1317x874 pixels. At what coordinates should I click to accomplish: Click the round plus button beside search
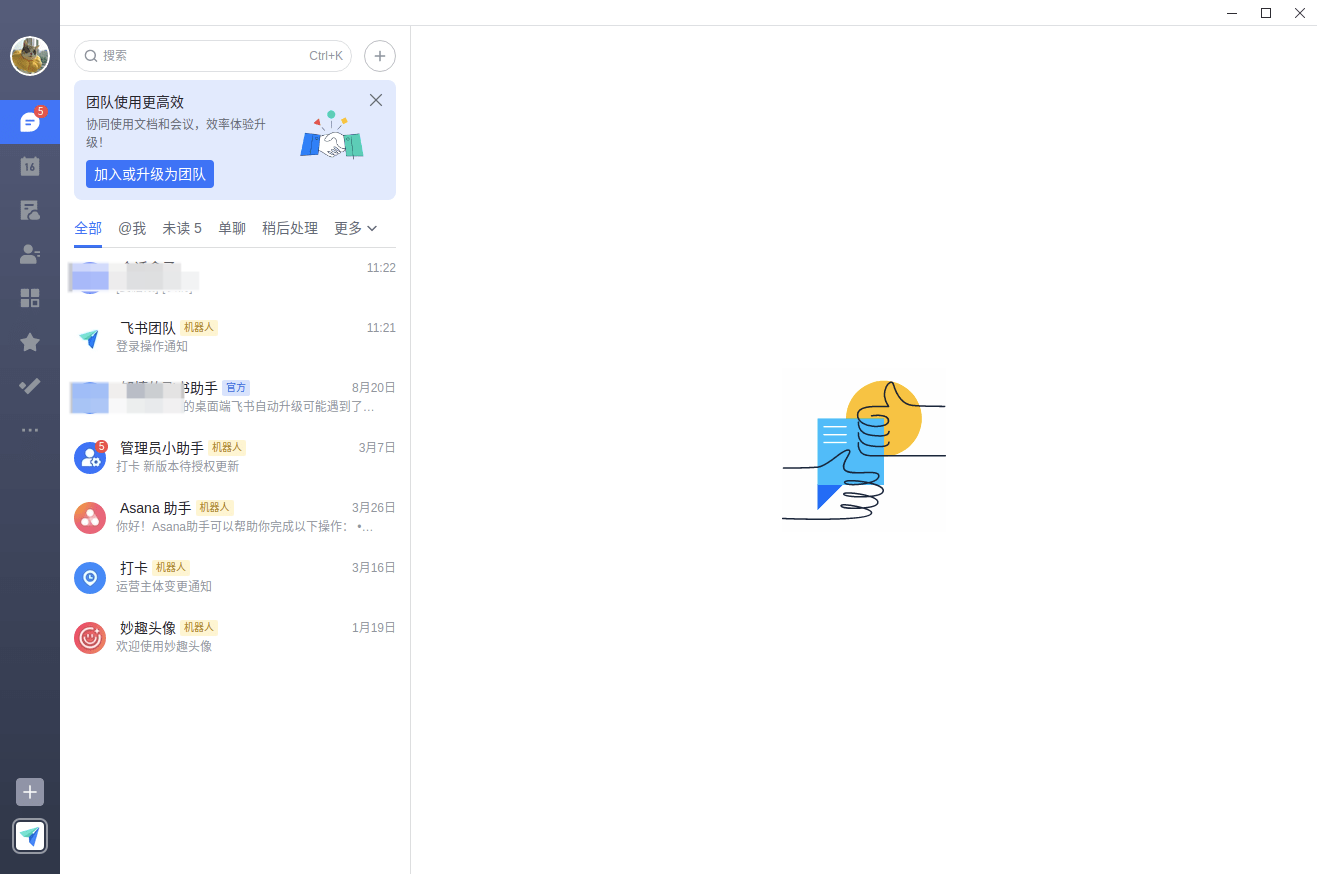[380, 56]
